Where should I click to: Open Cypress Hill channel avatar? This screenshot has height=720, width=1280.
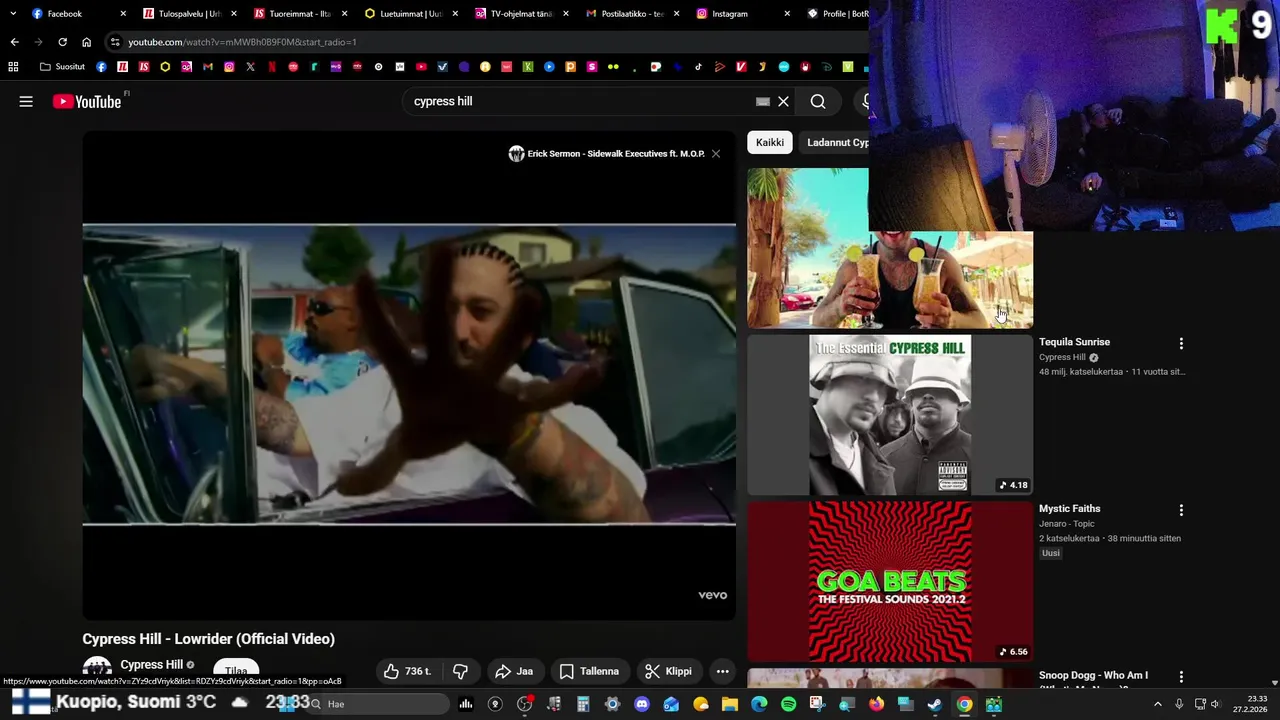[97, 669]
